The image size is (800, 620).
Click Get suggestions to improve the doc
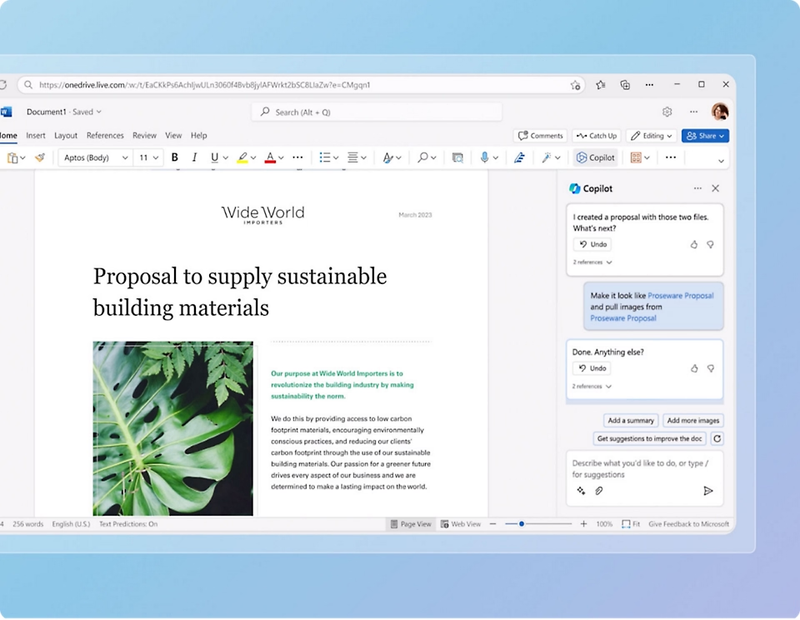tap(649, 439)
